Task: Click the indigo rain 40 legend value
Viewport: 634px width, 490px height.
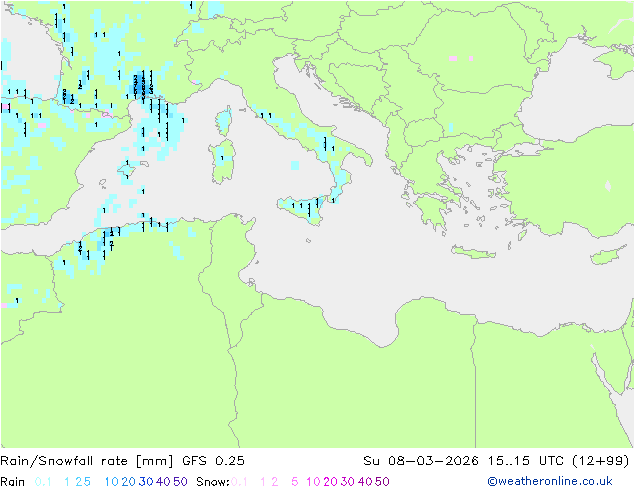Action: point(163,482)
